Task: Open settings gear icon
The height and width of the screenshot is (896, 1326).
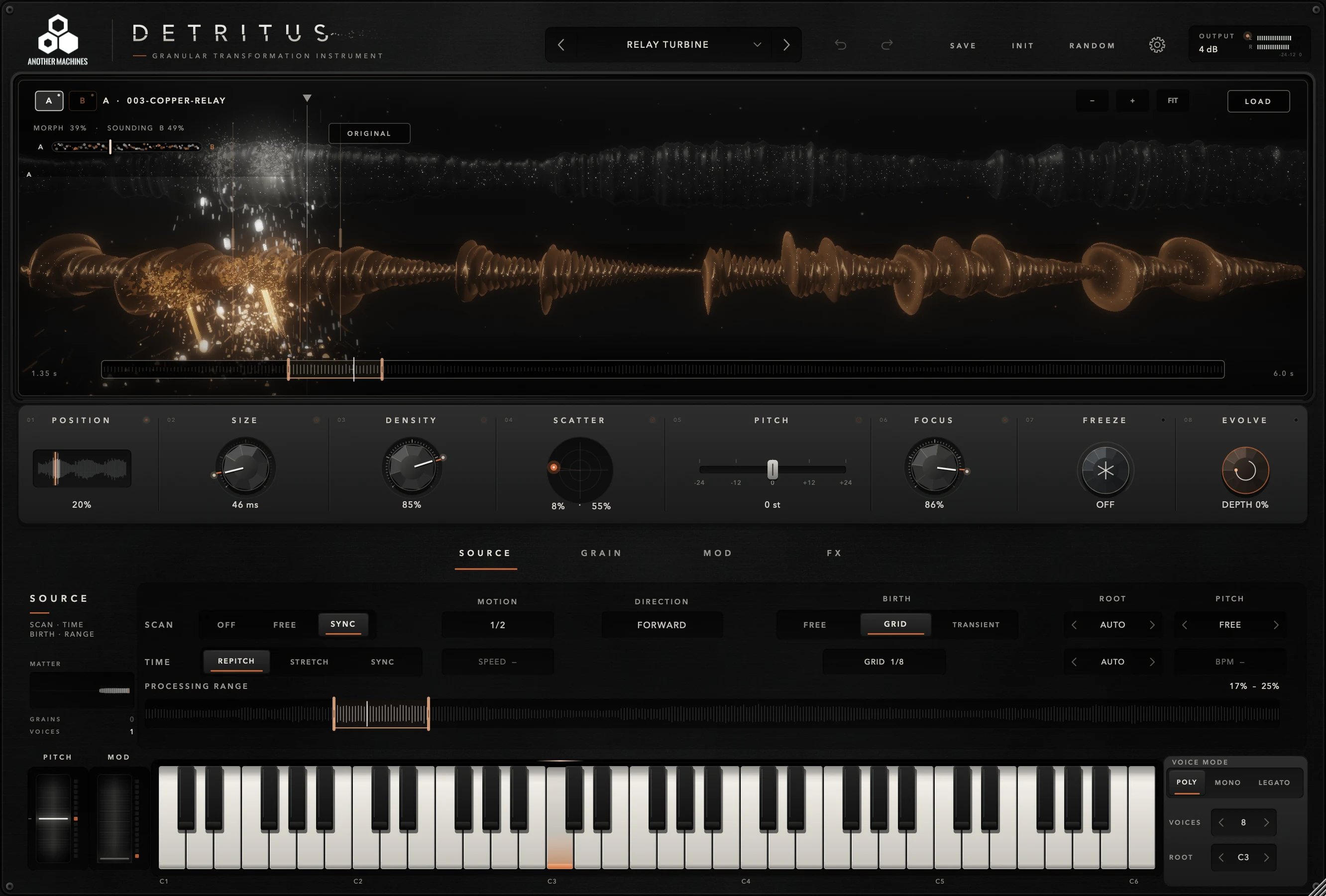Action: coord(1157,44)
